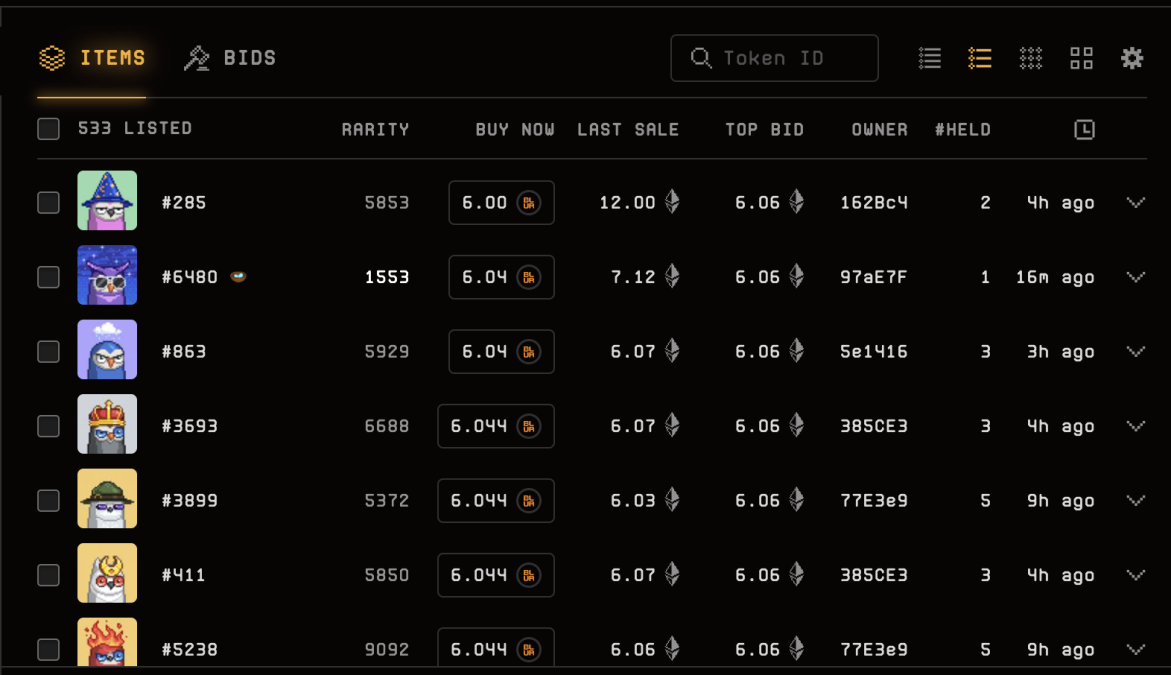Open the wizard hat owl thumbnail #285
The width and height of the screenshot is (1171, 675).
[x=107, y=200]
